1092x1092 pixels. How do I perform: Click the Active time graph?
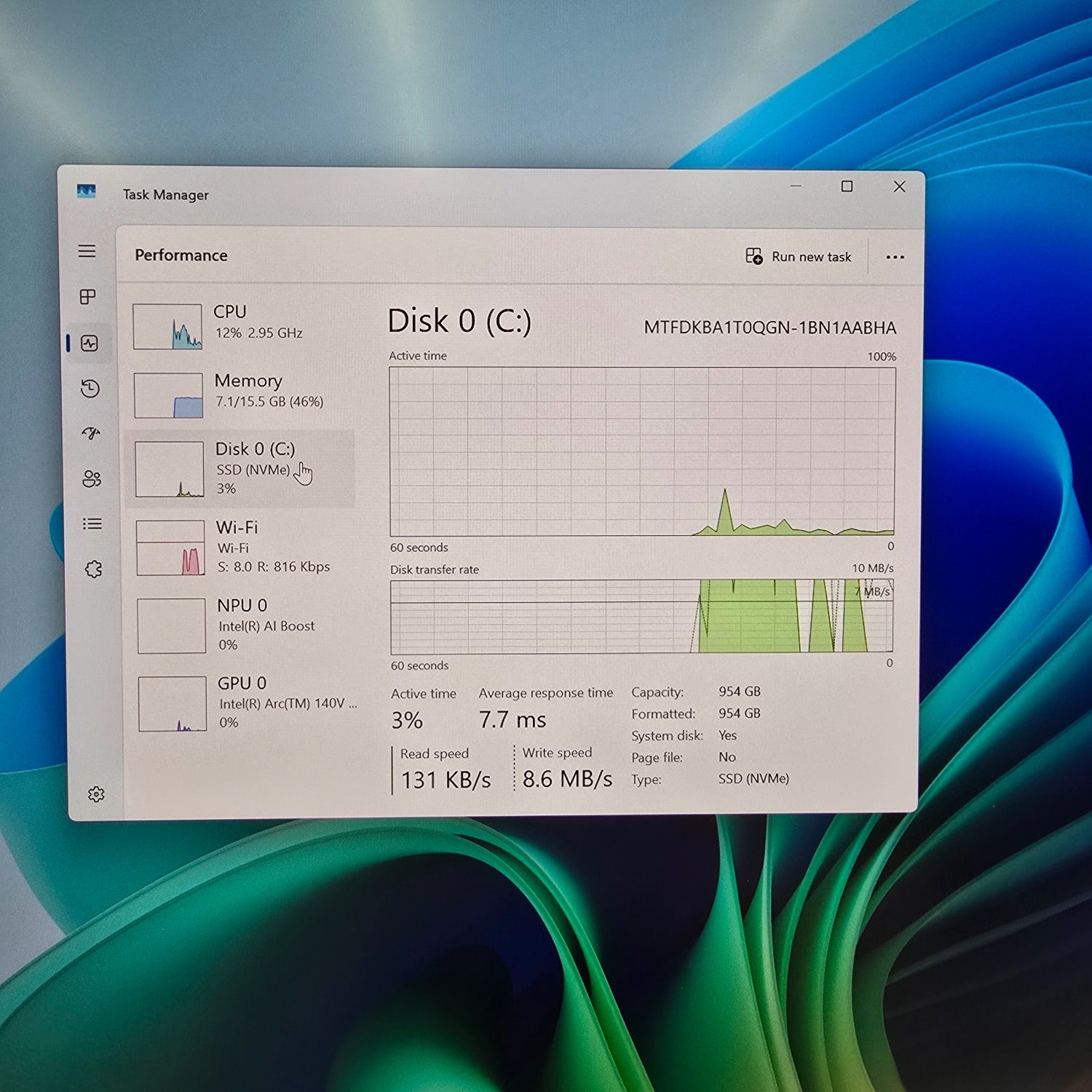point(642,451)
